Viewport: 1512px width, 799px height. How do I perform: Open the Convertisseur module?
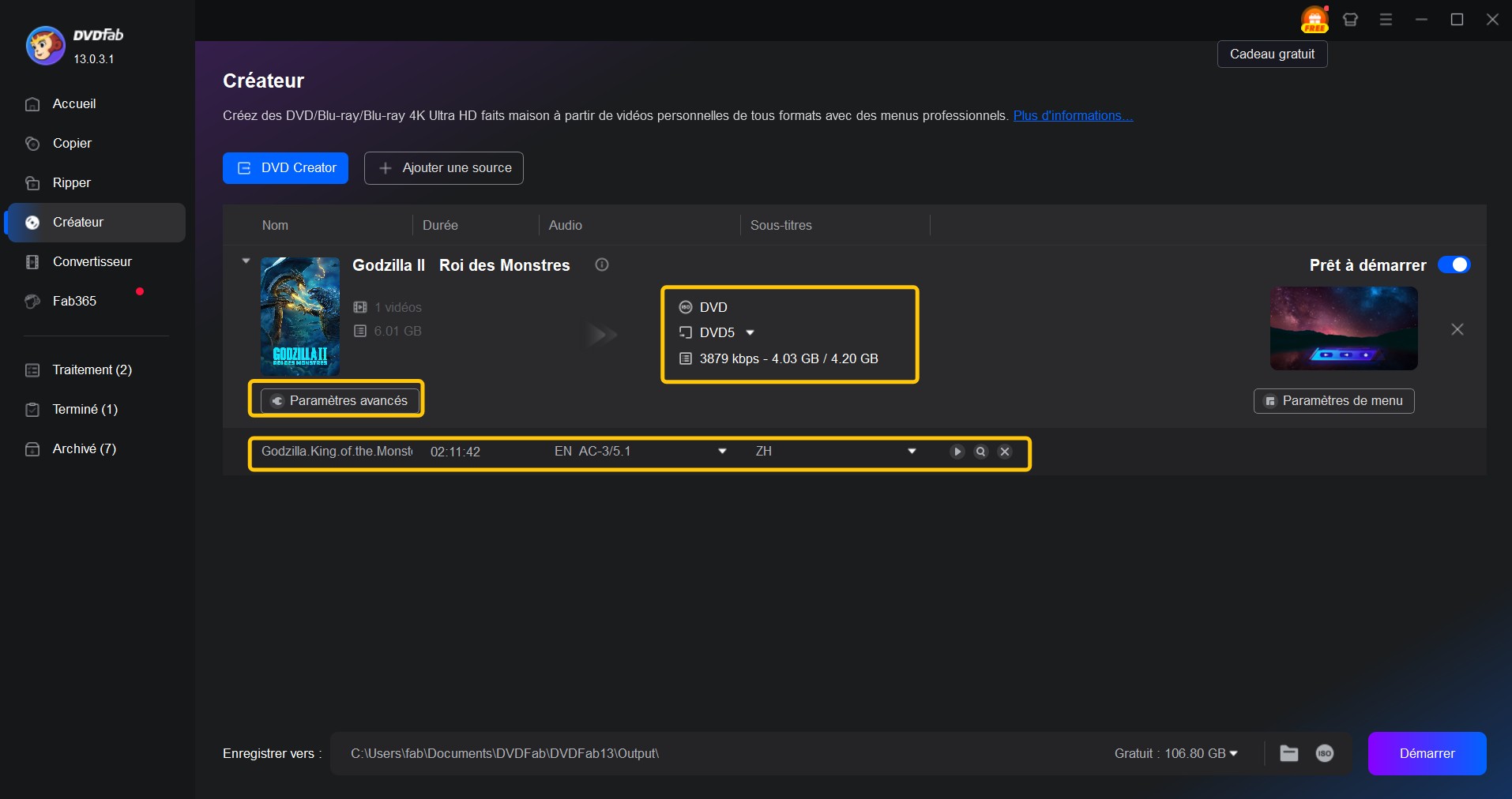92,262
